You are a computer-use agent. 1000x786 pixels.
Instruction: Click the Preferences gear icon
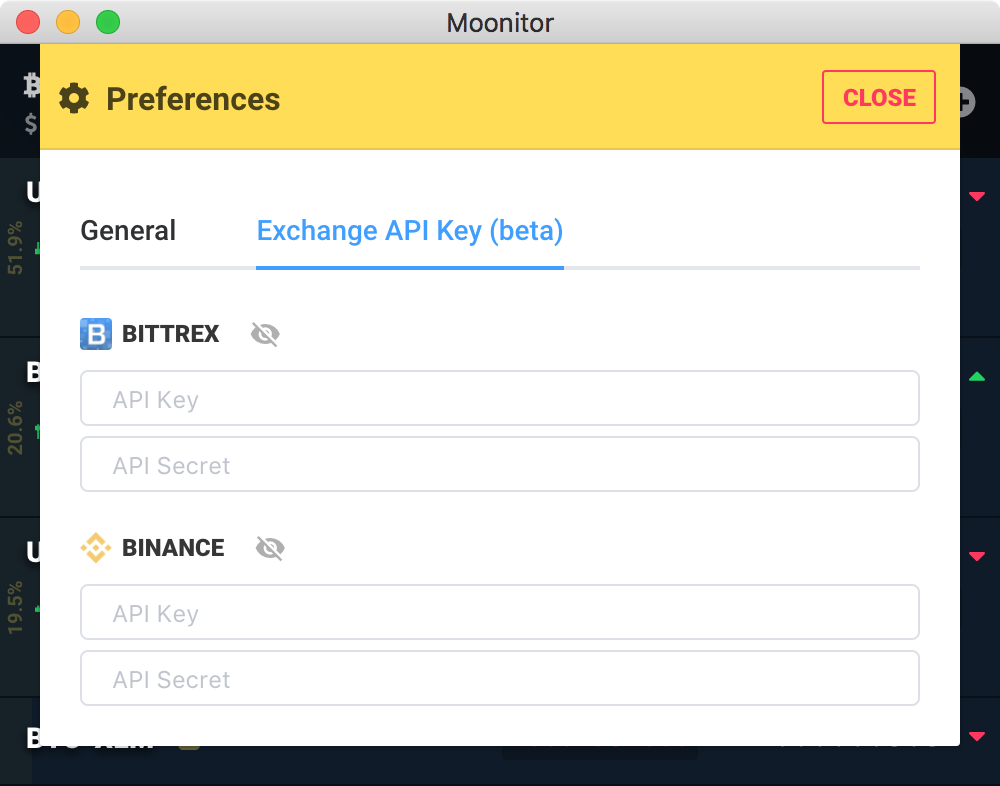(x=74, y=98)
